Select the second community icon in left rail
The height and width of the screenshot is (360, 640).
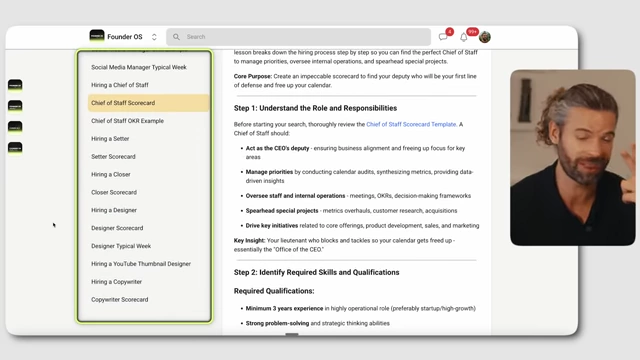[15, 106]
